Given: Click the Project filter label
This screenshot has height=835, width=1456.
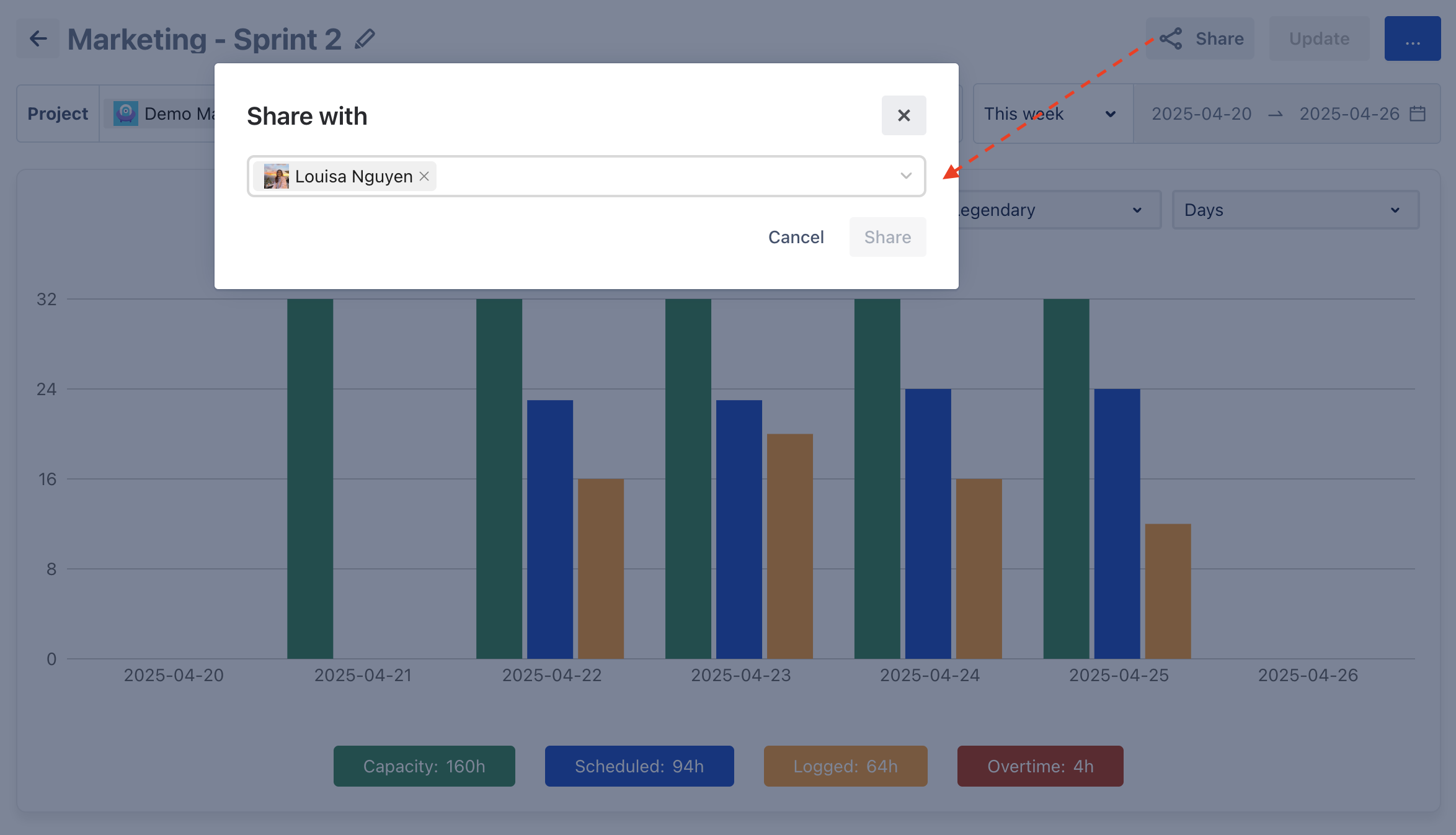Looking at the screenshot, I should coord(58,114).
